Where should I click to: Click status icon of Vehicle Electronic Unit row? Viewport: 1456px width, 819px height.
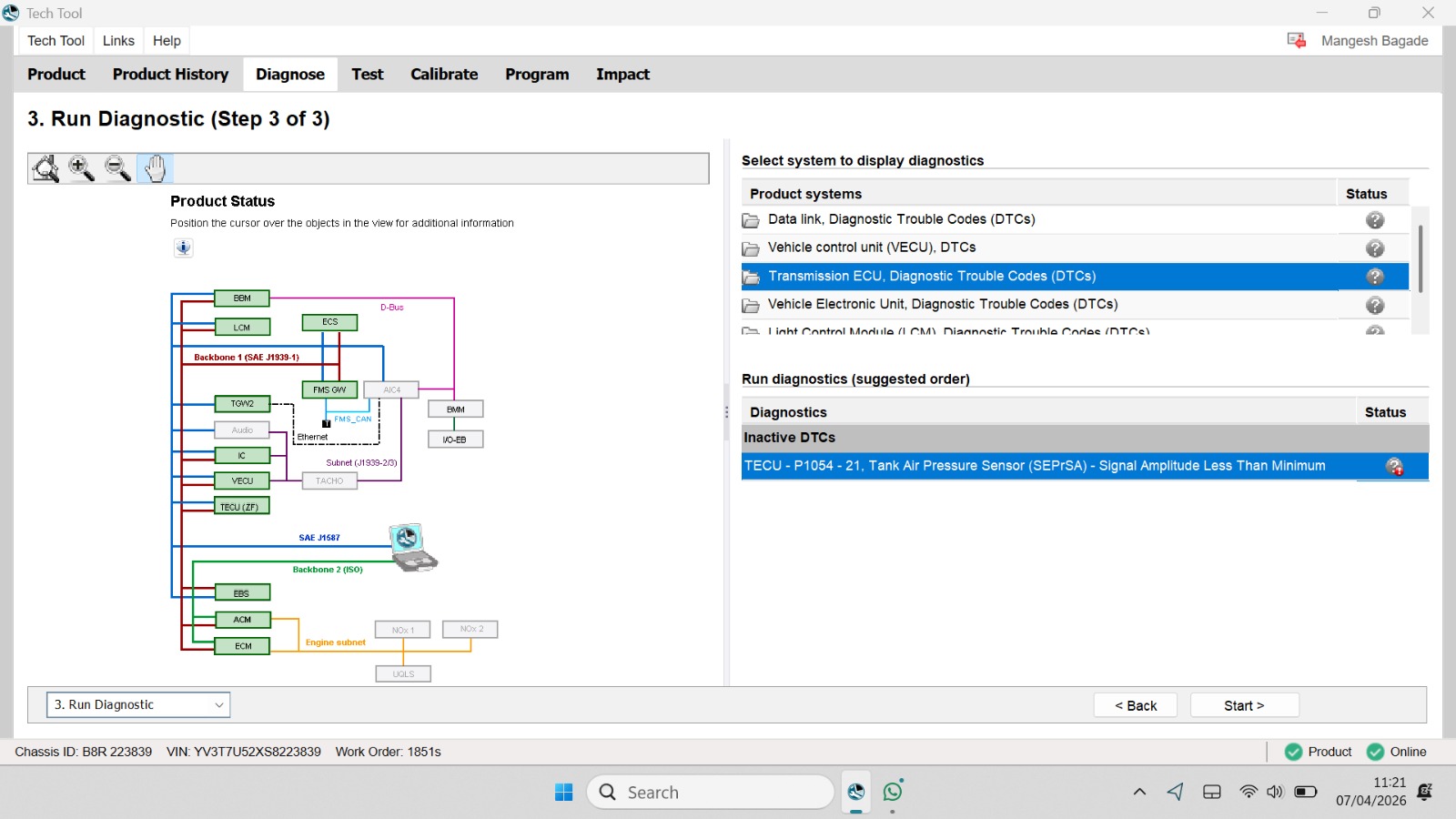pyautogui.click(x=1375, y=305)
